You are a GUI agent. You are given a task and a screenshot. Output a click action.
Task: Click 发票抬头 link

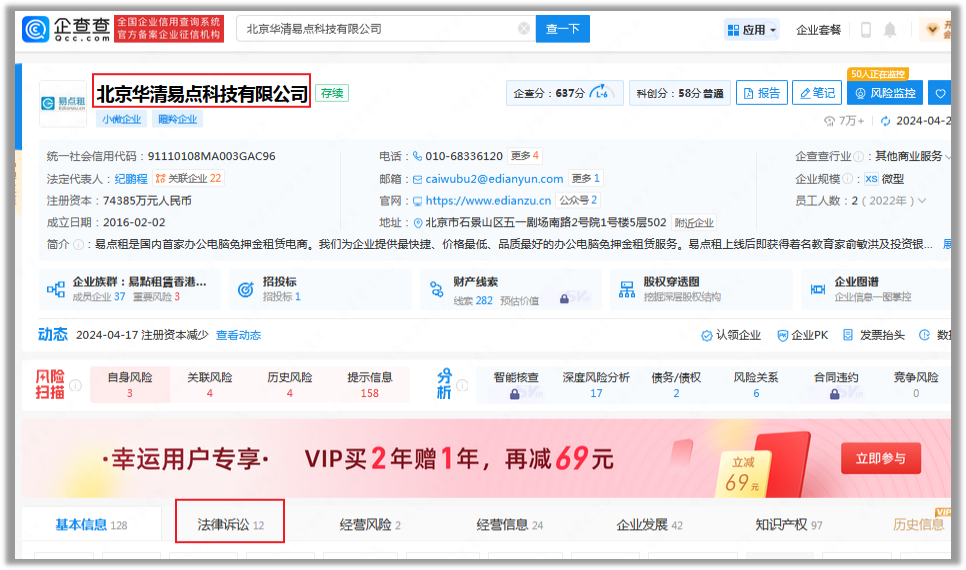pos(874,335)
